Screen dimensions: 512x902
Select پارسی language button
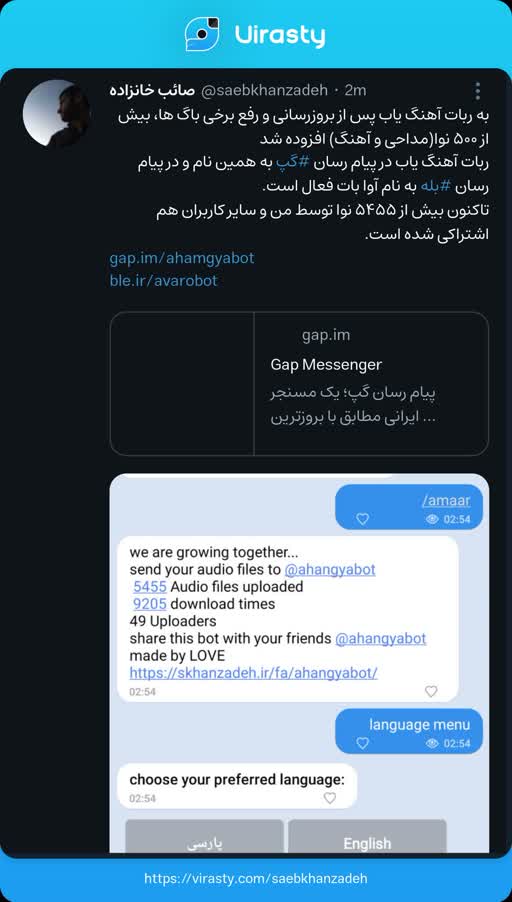pyautogui.click(x=204, y=836)
